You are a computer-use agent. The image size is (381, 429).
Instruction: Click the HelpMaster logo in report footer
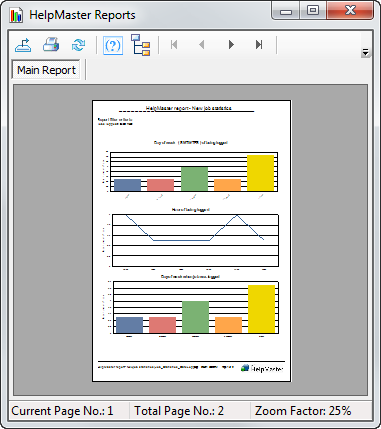[262, 368]
